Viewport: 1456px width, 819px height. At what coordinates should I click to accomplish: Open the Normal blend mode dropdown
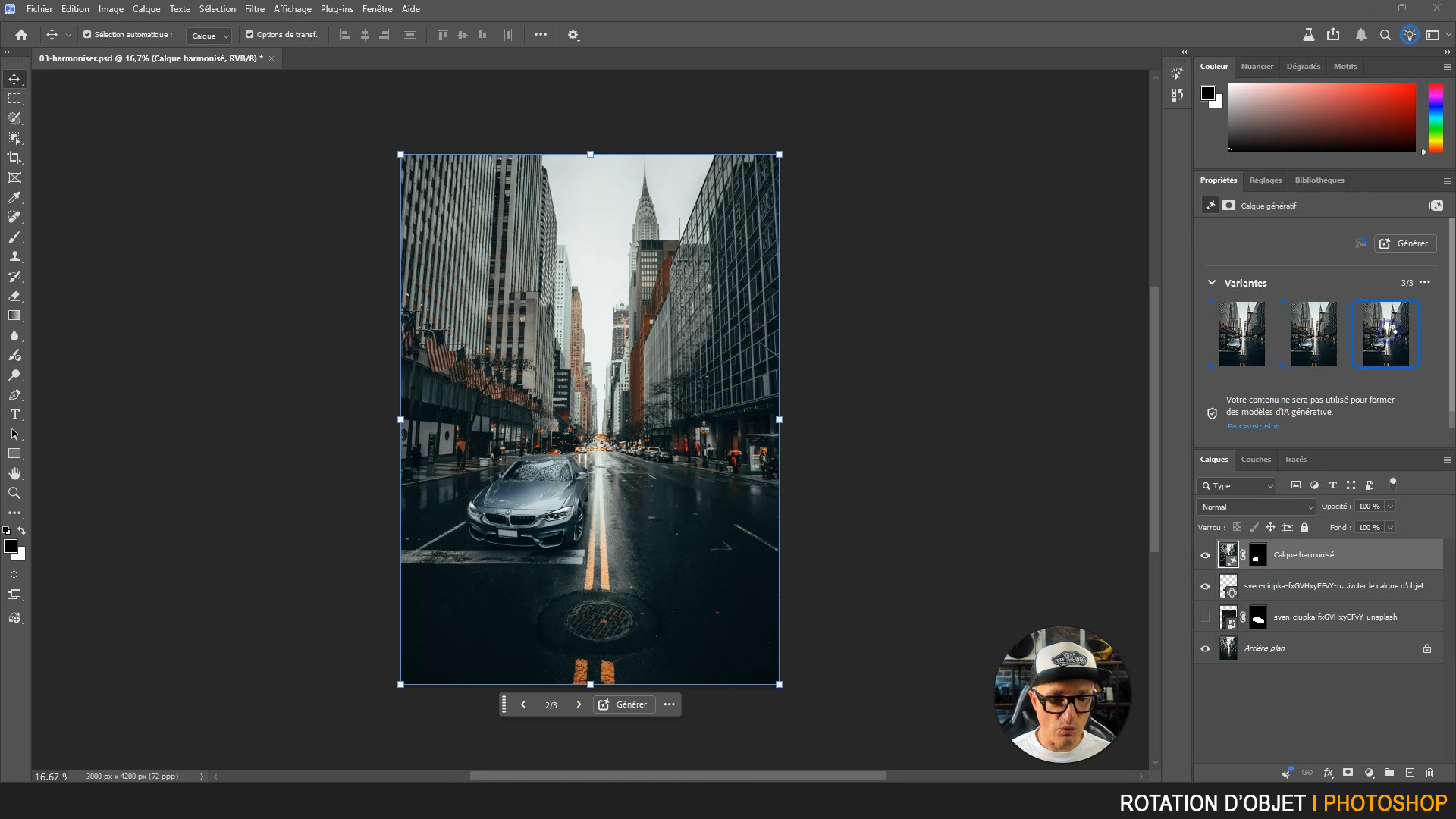(x=1256, y=507)
